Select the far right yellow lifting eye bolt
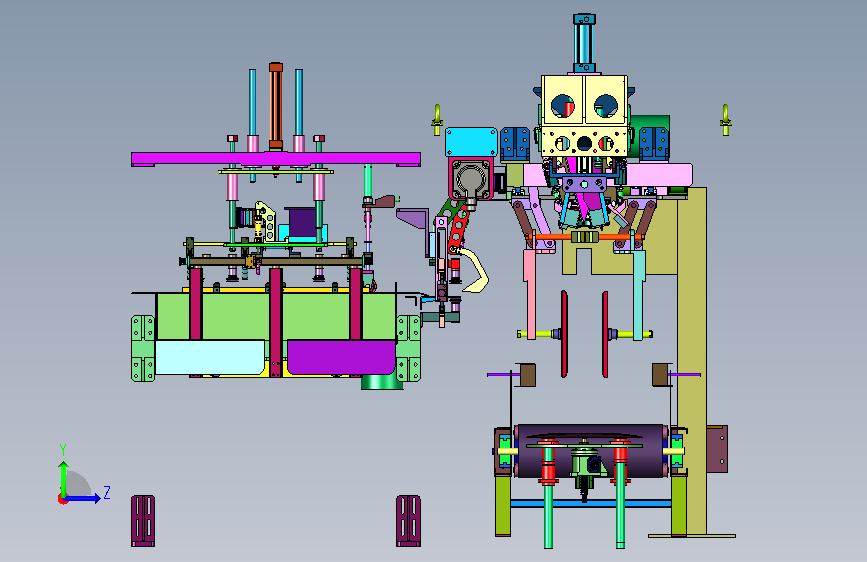Viewport: 867px width, 562px height. (725, 119)
